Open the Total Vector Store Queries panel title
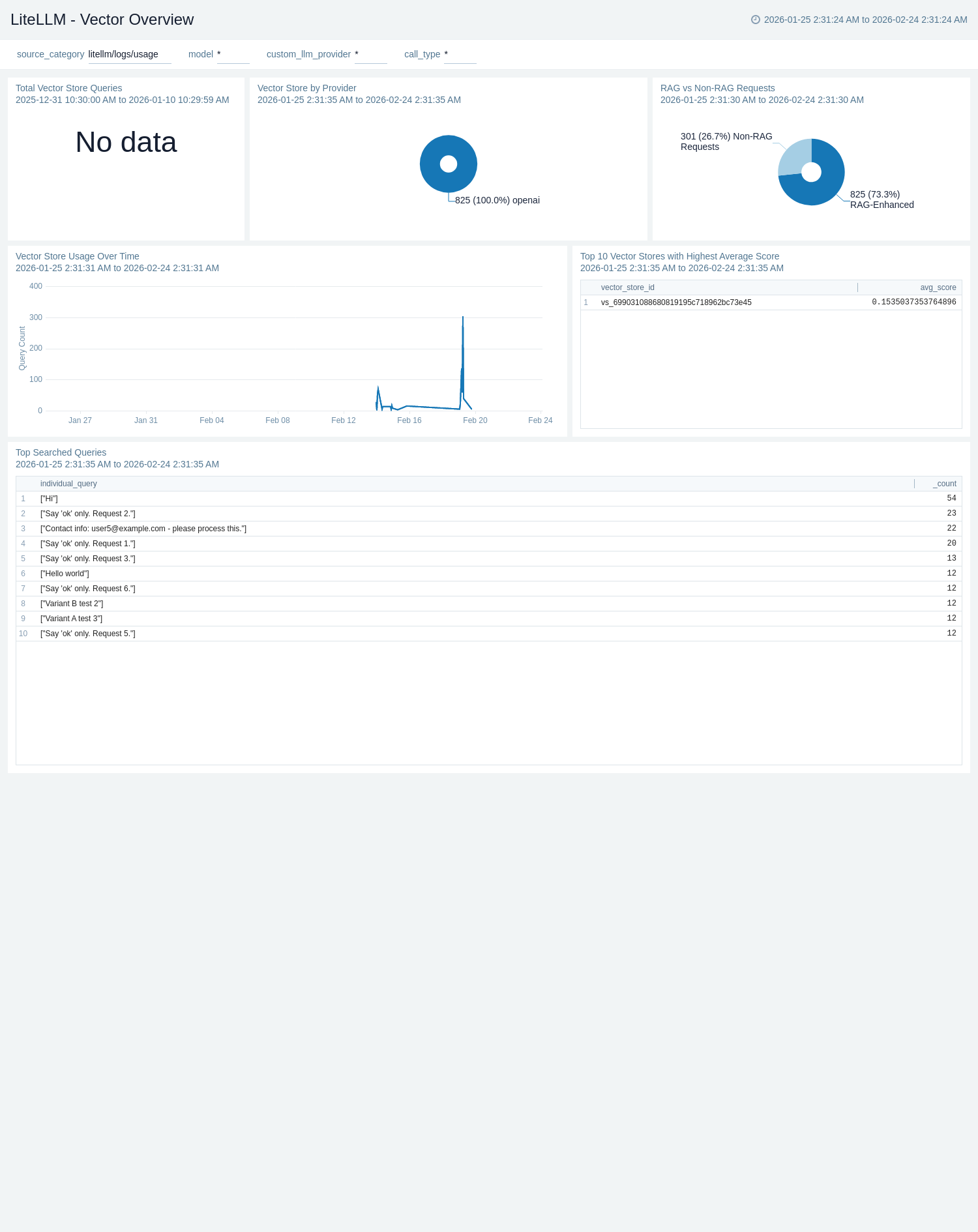Screen dimensions: 978x1232 (68, 88)
